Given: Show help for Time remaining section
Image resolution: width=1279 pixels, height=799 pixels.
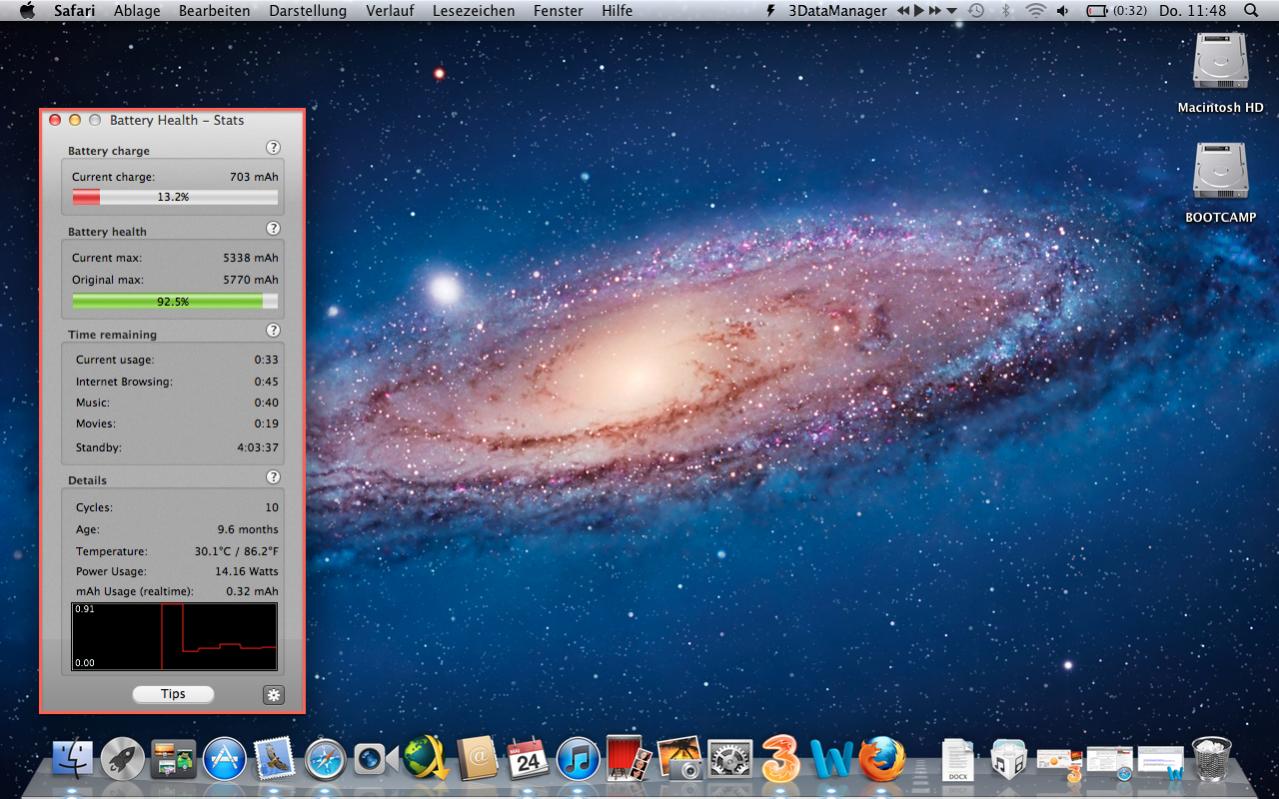Looking at the screenshot, I should click(x=273, y=331).
